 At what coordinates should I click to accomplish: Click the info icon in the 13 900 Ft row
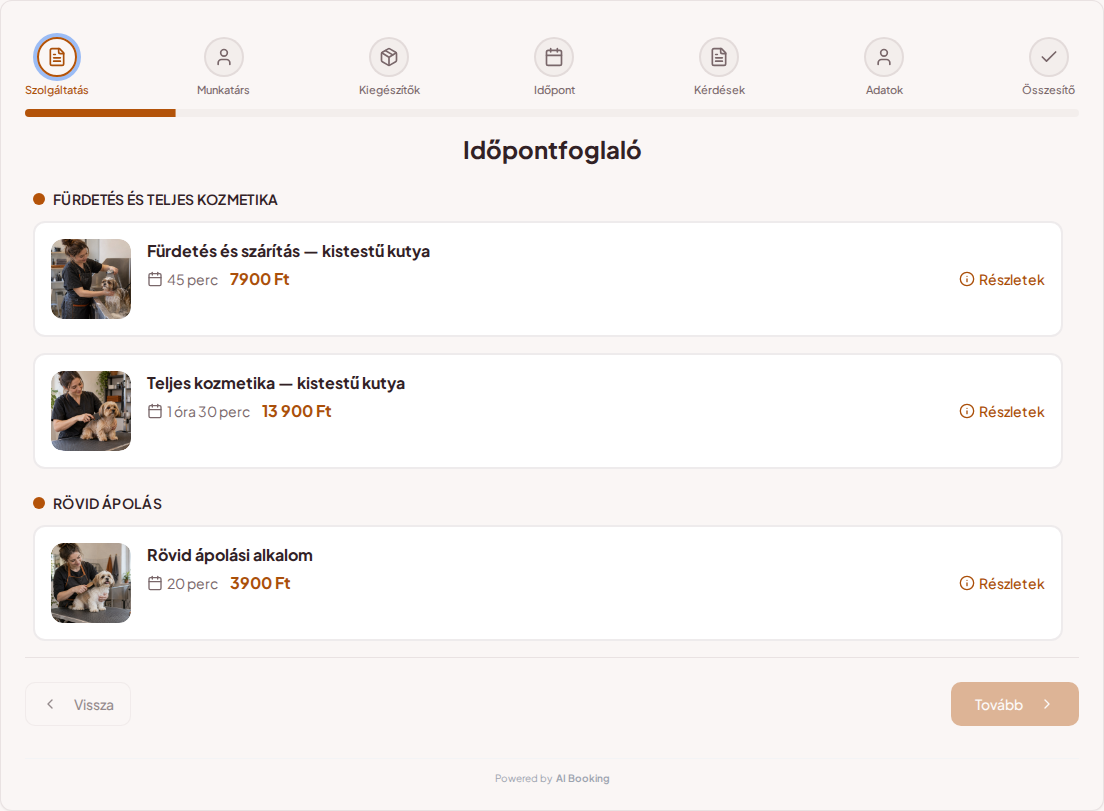tap(967, 411)
